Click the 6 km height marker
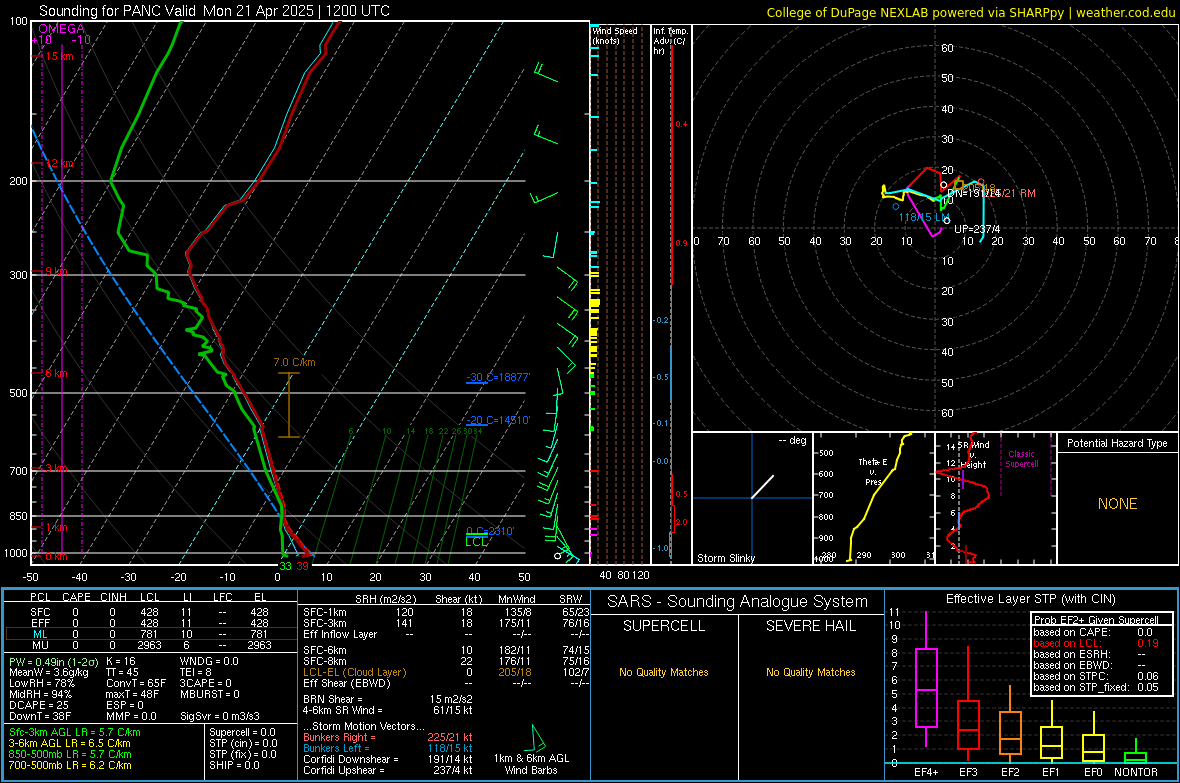The height and width of the screenshot is (783, 1180). click(x=56, y=373)
